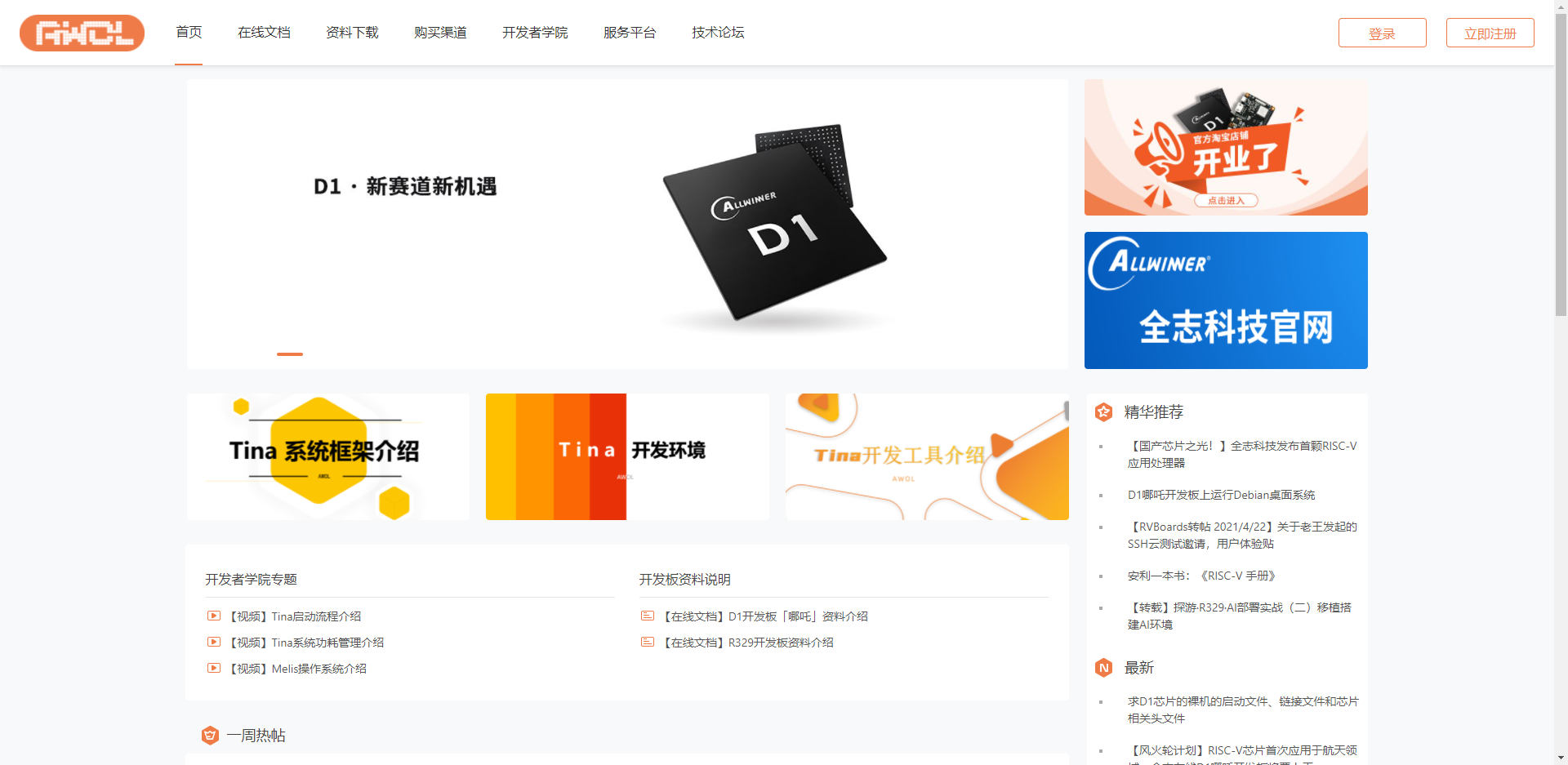Go to 资料下载 page

tap(352, 33)
